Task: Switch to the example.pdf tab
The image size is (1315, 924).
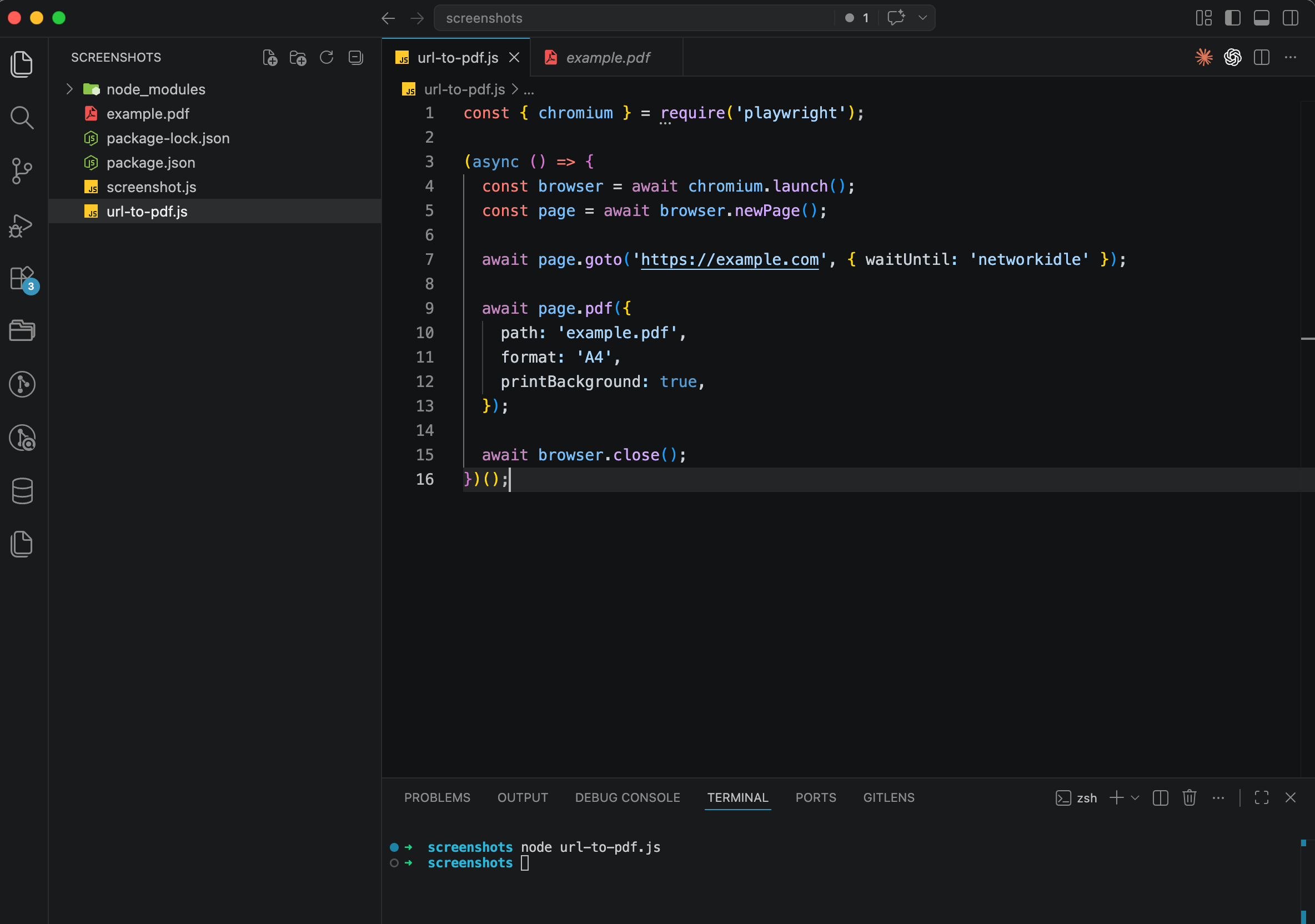Action: [607, 57]
